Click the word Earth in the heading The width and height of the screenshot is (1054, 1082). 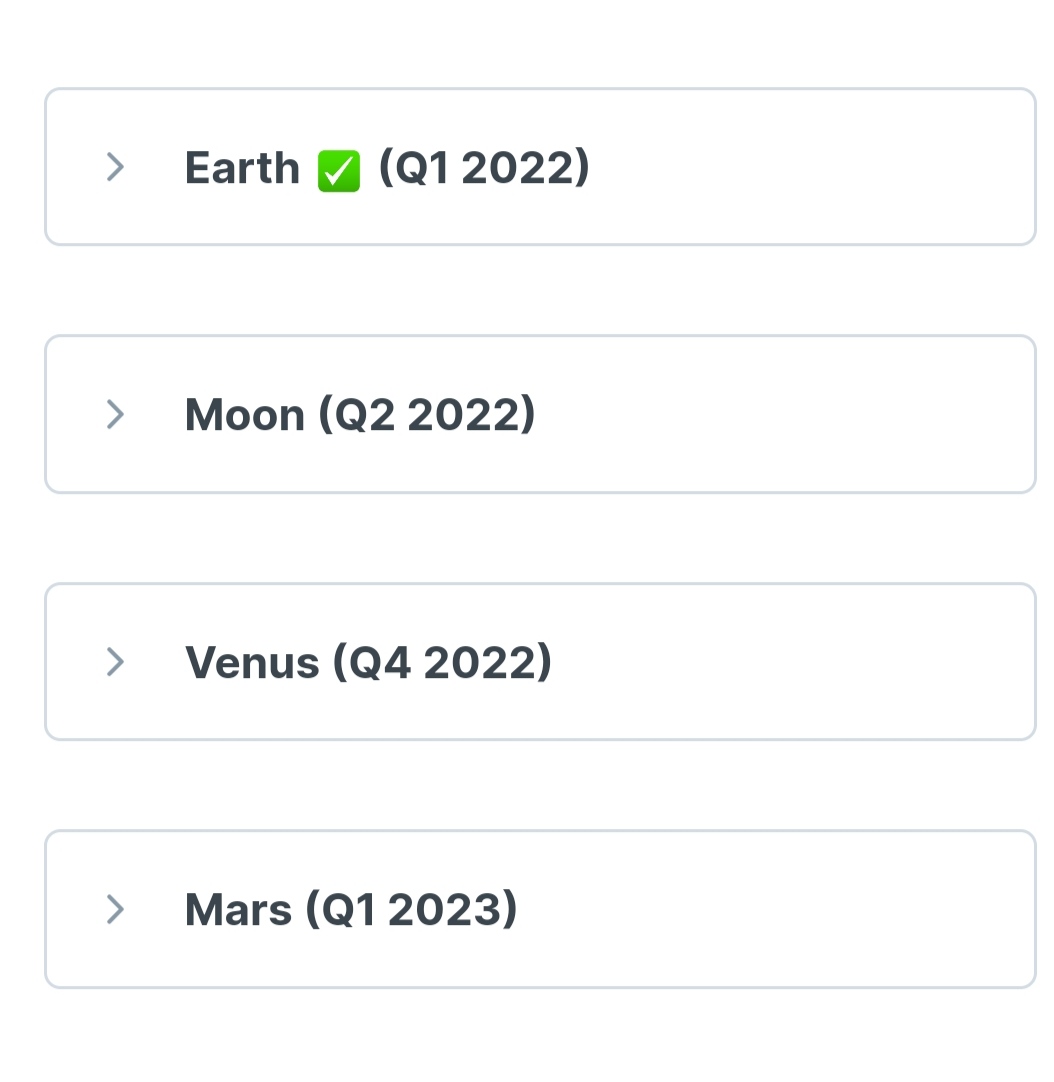click(x=242, y=168)
